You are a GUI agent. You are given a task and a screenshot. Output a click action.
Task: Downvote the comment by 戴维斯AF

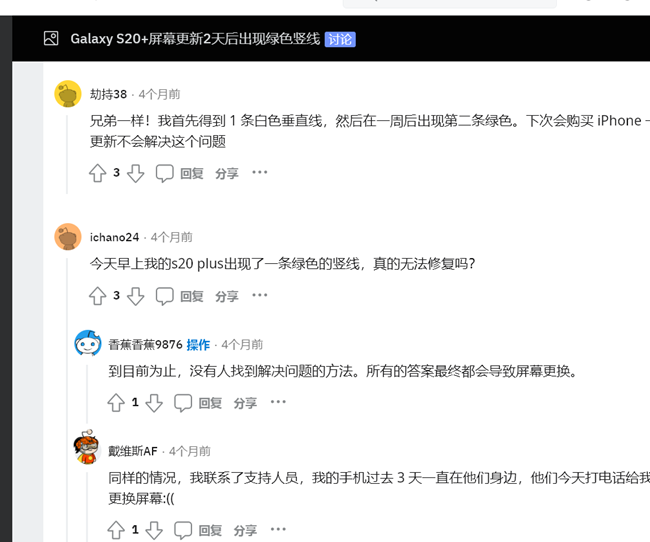(x=154, y=530)
